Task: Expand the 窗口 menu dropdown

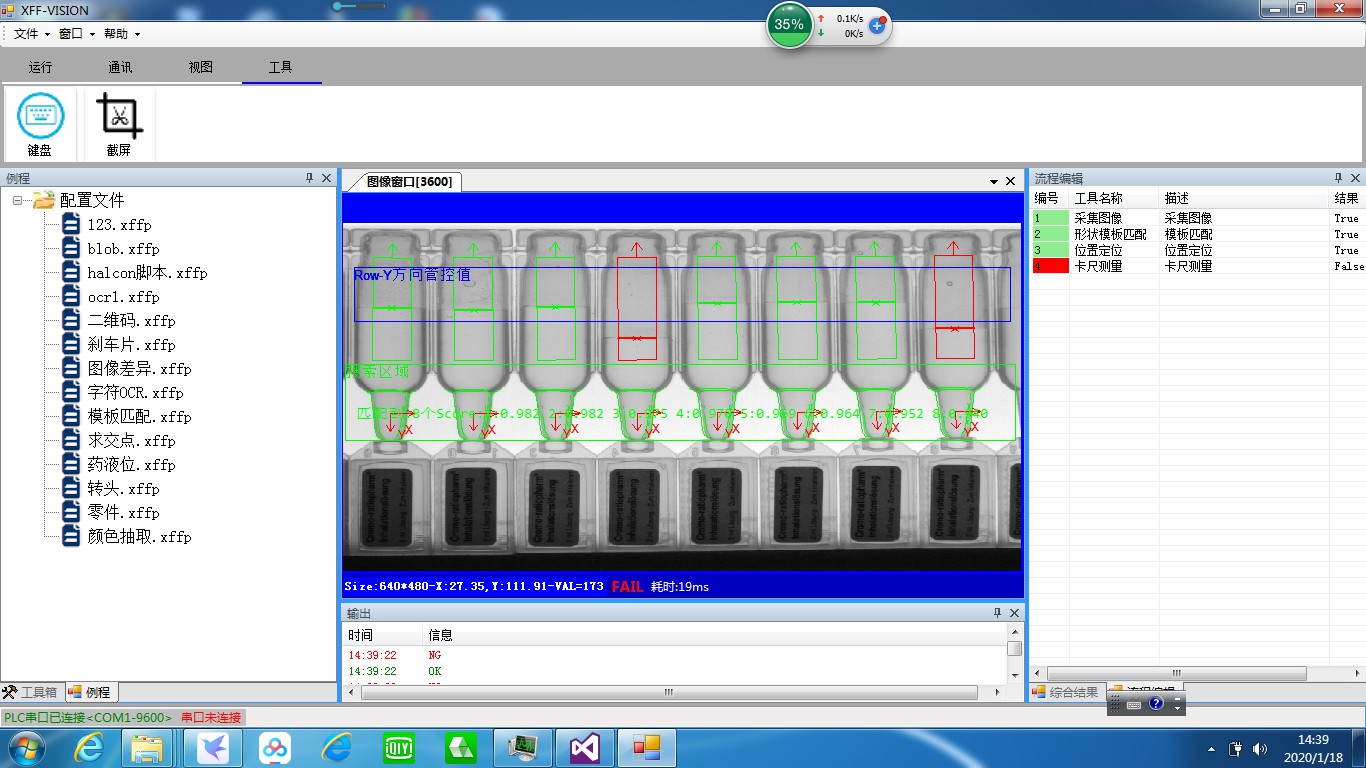Action: [x=77, y=34]
